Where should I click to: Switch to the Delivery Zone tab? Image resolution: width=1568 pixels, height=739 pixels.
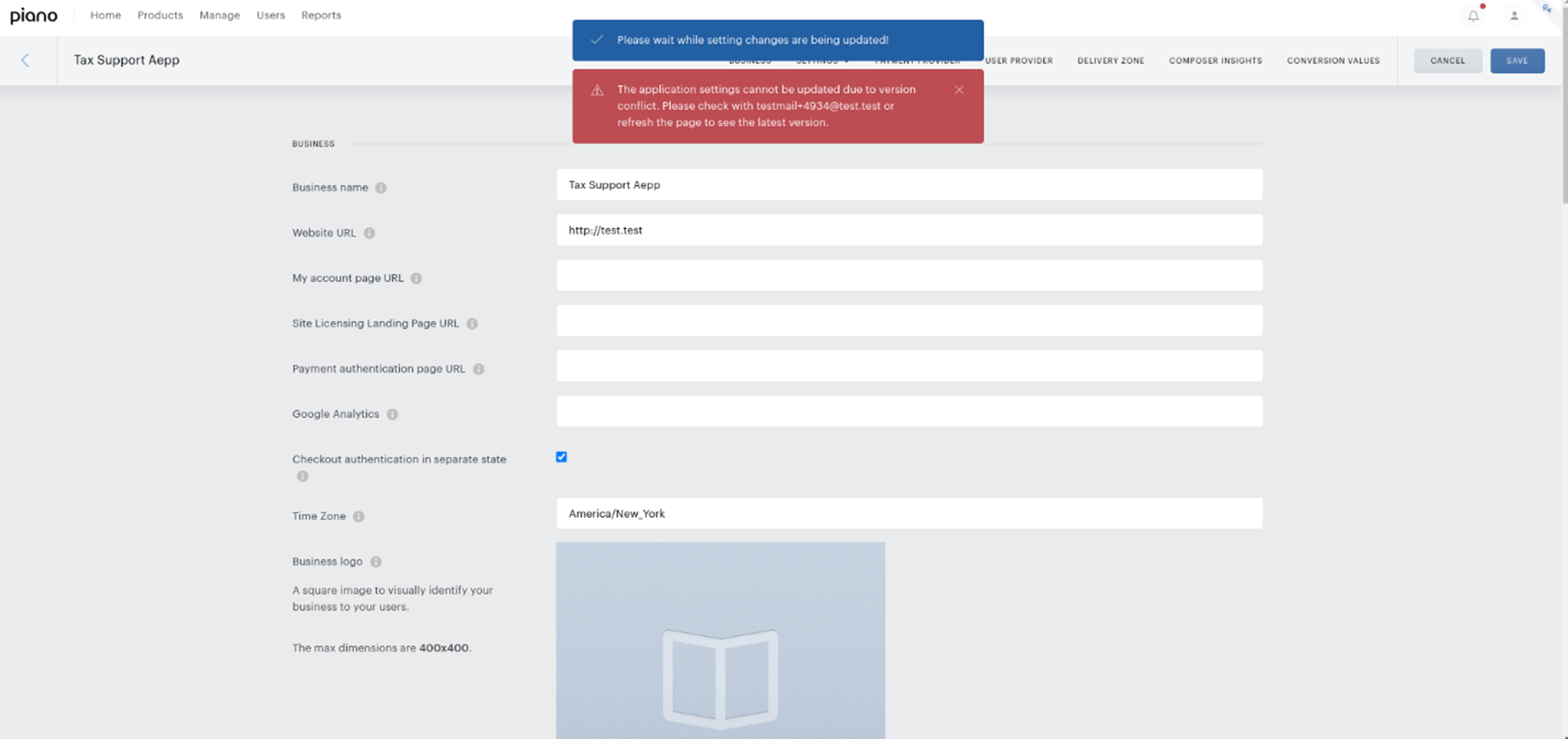[1110, 61]
